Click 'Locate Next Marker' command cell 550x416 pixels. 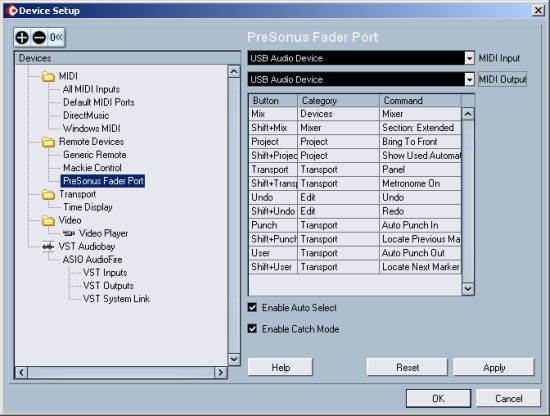pyautogui.click(x=420, y=267)
